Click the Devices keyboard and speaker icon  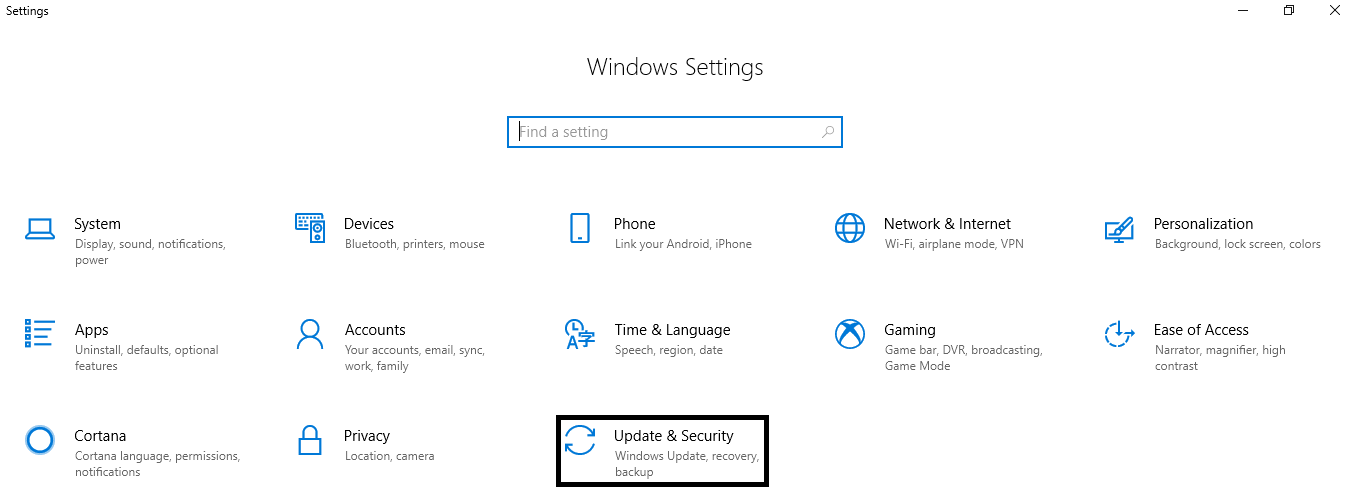(x=310, y=228)
